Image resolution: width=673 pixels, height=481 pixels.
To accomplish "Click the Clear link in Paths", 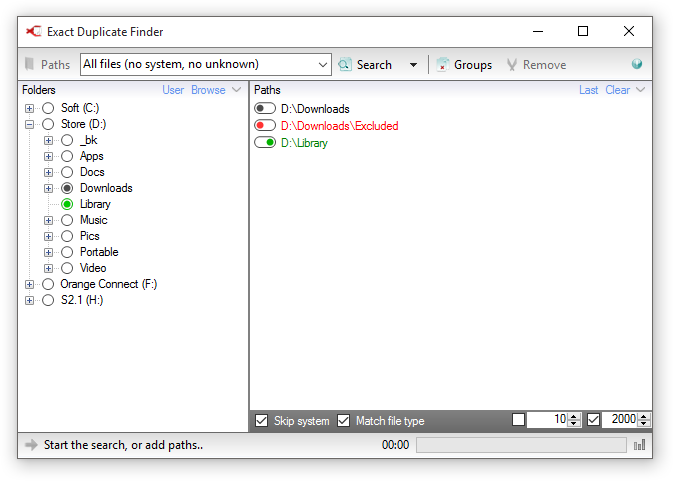I will [618, 90].
